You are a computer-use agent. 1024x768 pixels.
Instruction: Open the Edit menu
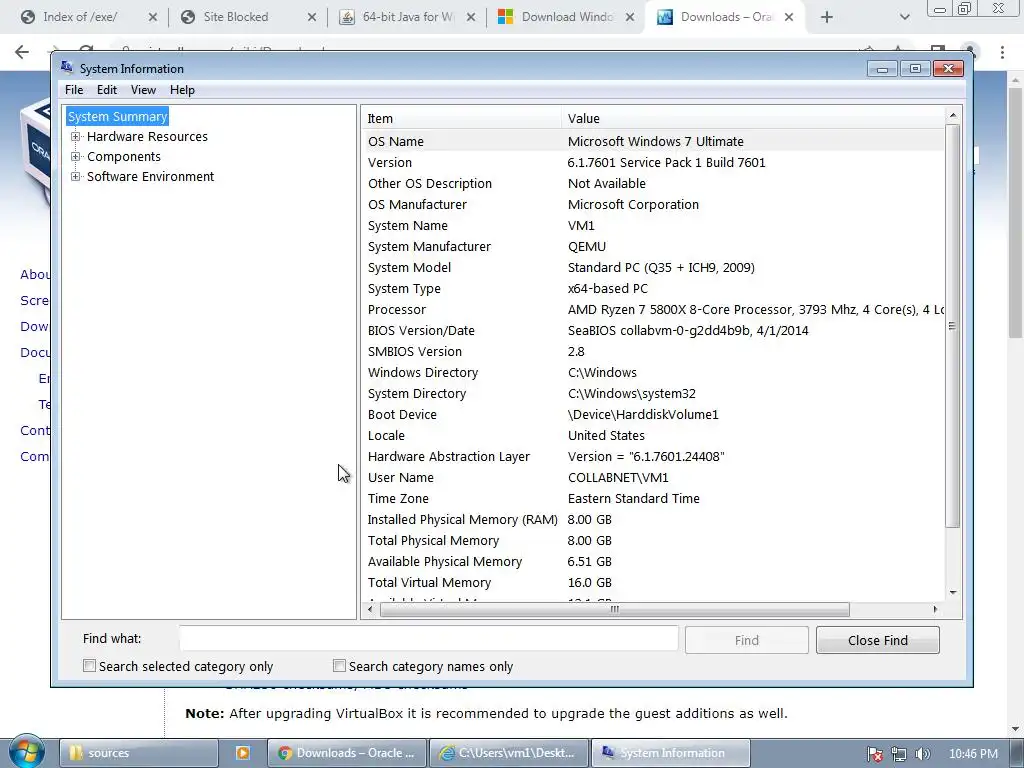pos(107,90)
